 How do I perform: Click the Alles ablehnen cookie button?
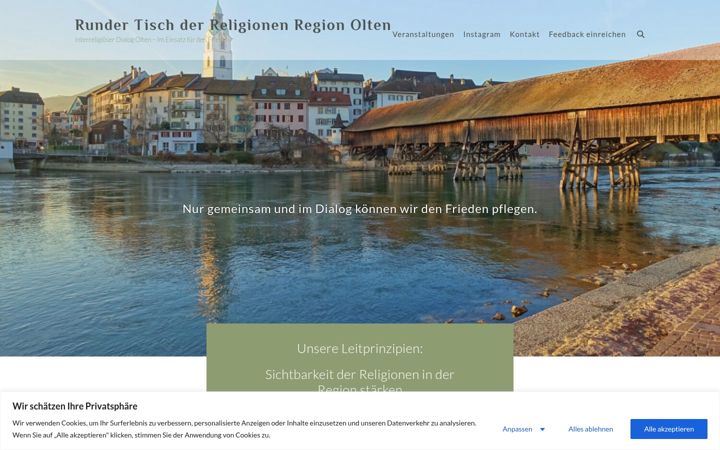tap(591, 429)
